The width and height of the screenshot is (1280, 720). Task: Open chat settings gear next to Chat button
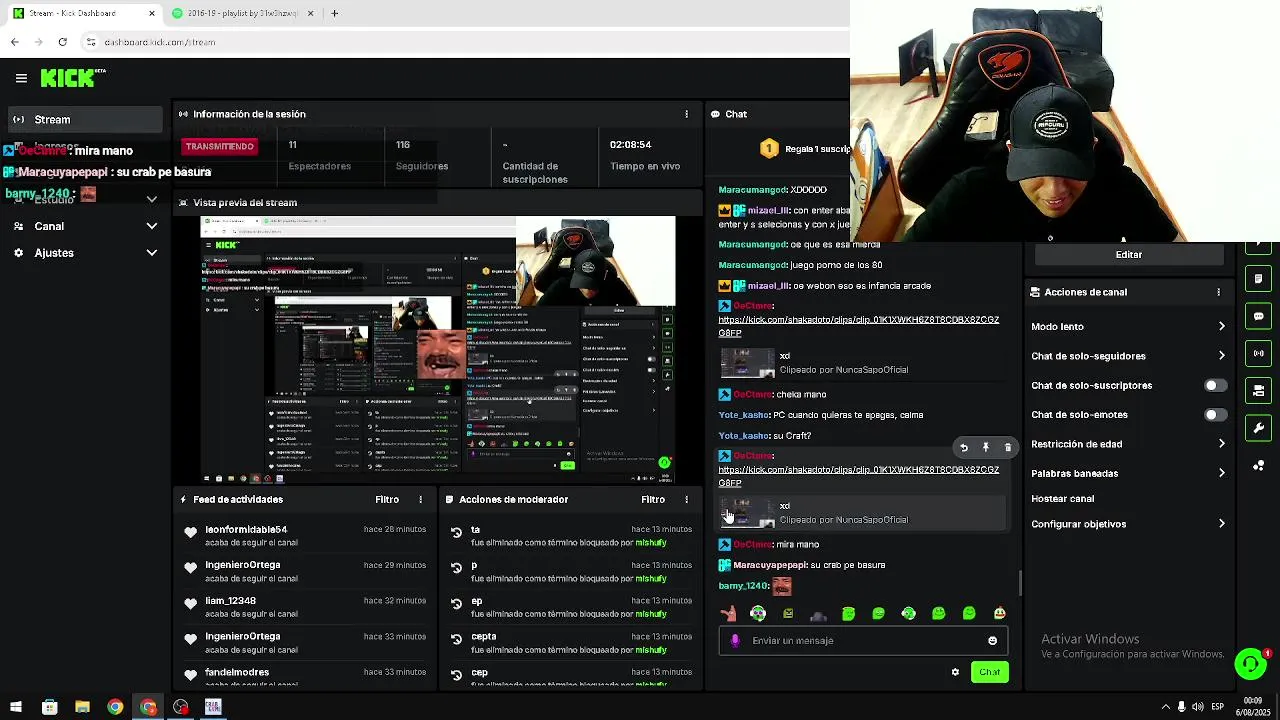point(955,672)
